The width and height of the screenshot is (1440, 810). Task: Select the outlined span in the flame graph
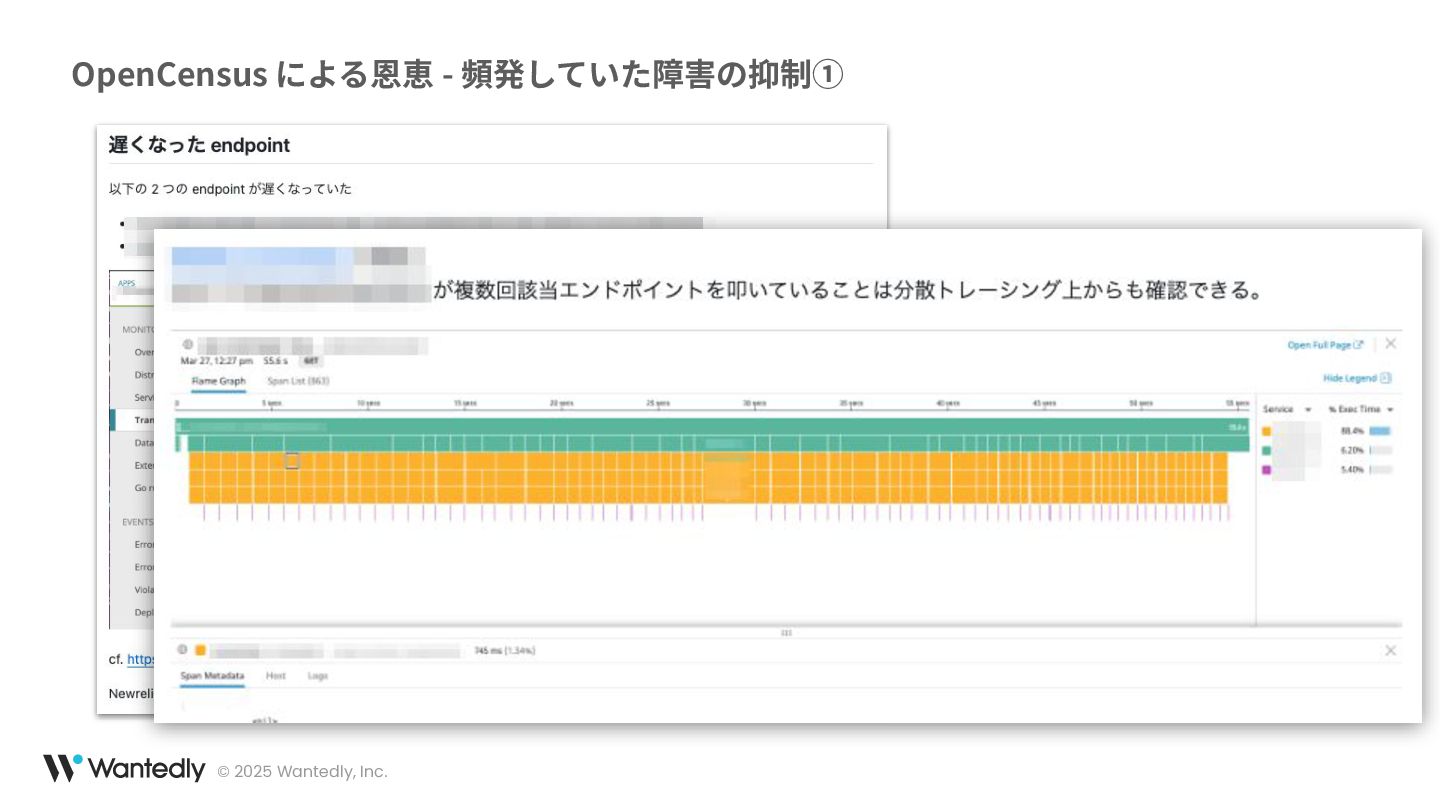[x=292, y=461]
